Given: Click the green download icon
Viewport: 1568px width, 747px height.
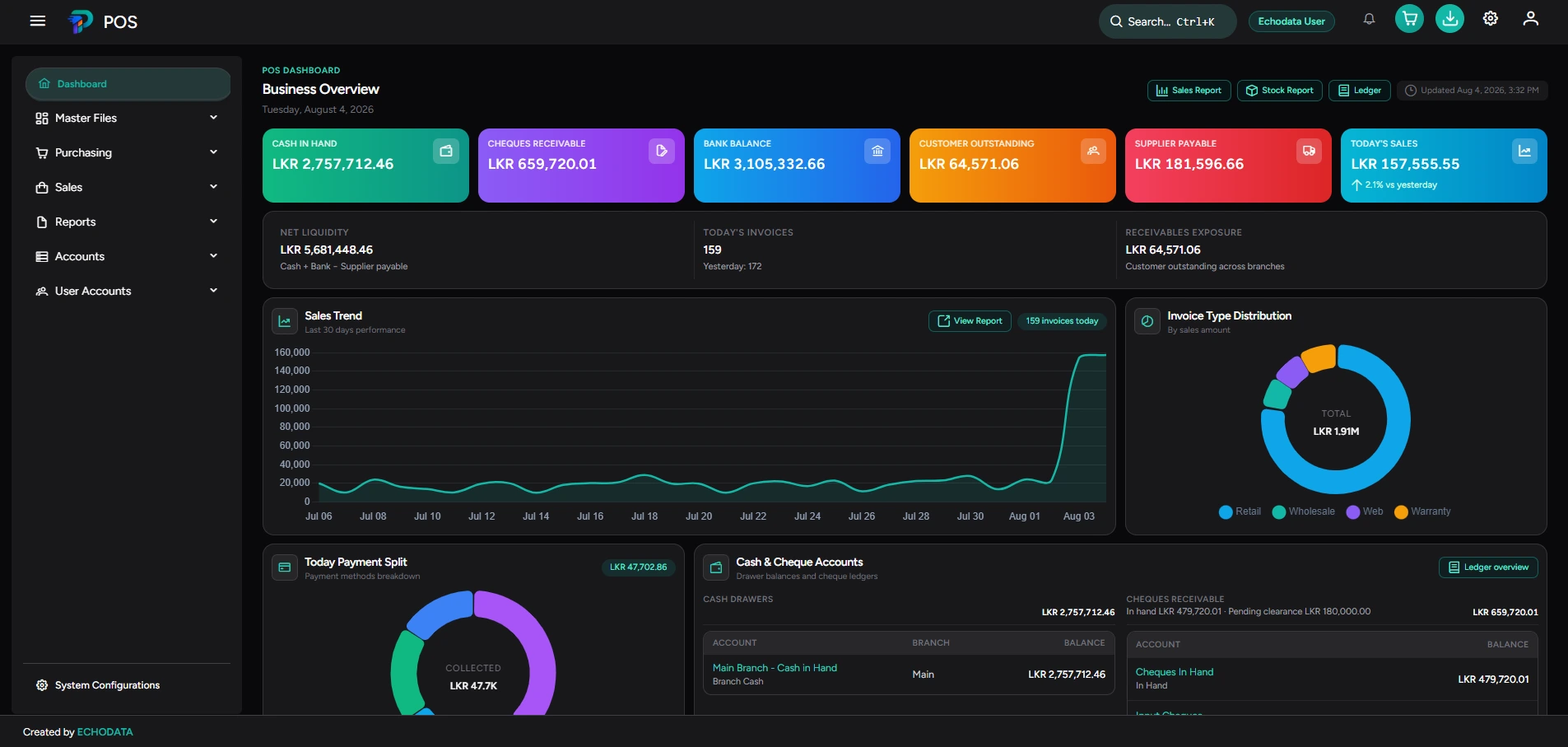Looking at the screenshot, I should [1449, 19].
